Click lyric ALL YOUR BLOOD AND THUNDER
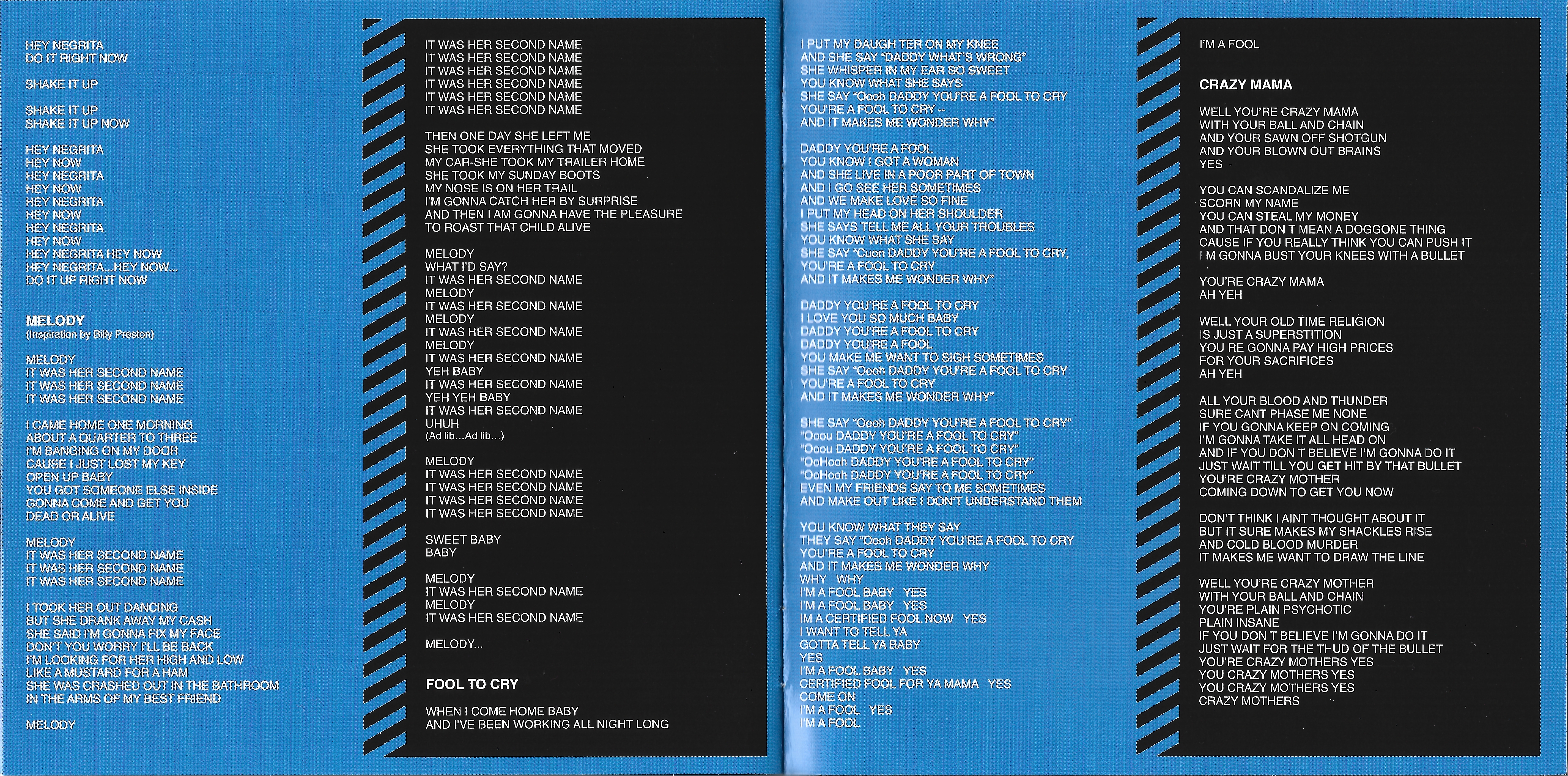The height and width of the screenshot is (776, 1568). click(x=1293, y=401)
